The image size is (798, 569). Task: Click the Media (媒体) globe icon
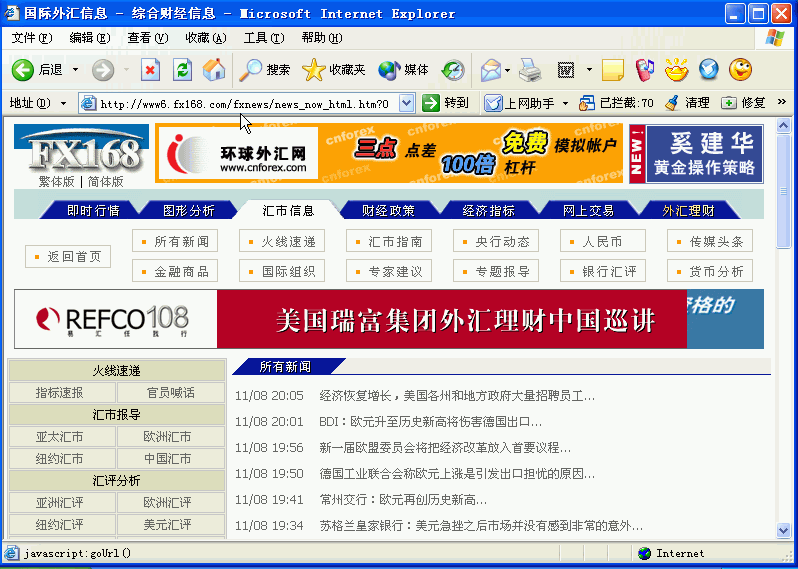[404, 70]
